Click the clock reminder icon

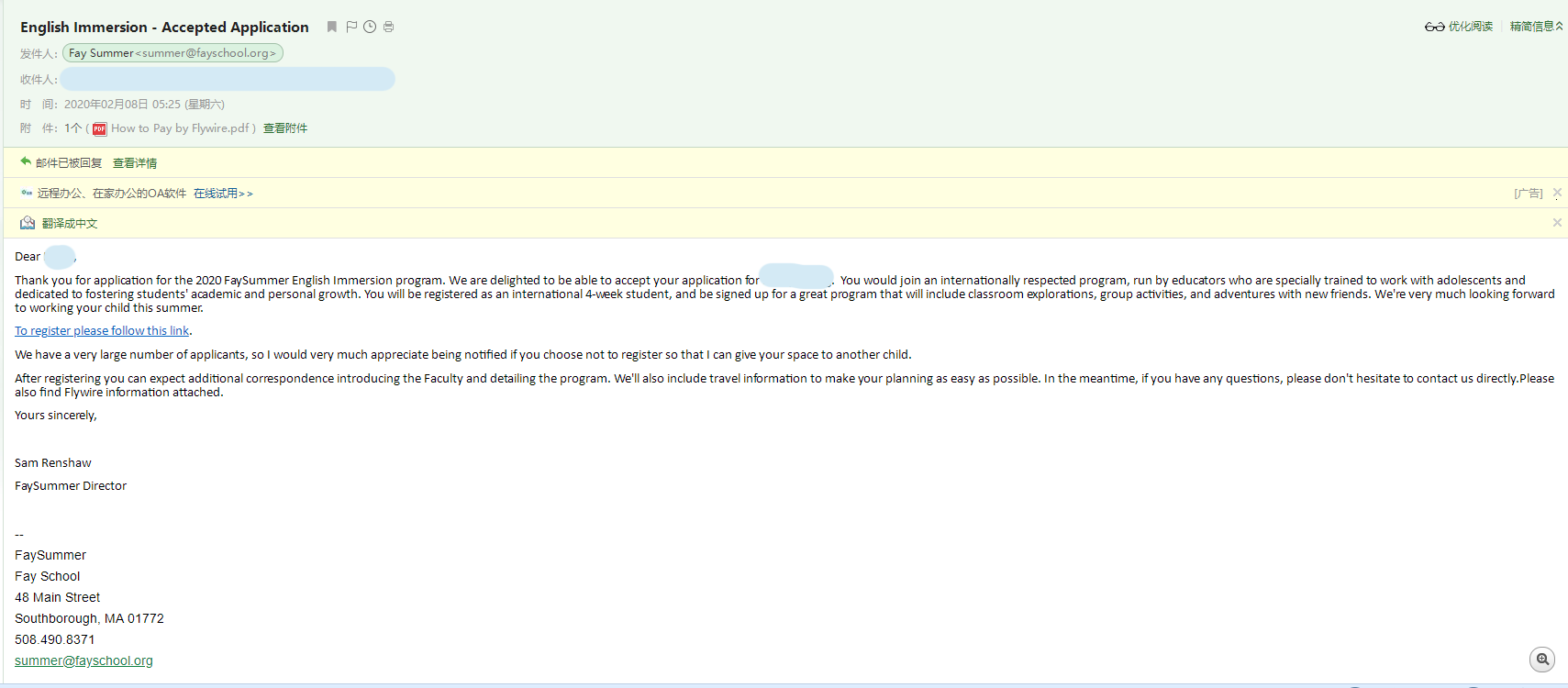coord(370,27)
